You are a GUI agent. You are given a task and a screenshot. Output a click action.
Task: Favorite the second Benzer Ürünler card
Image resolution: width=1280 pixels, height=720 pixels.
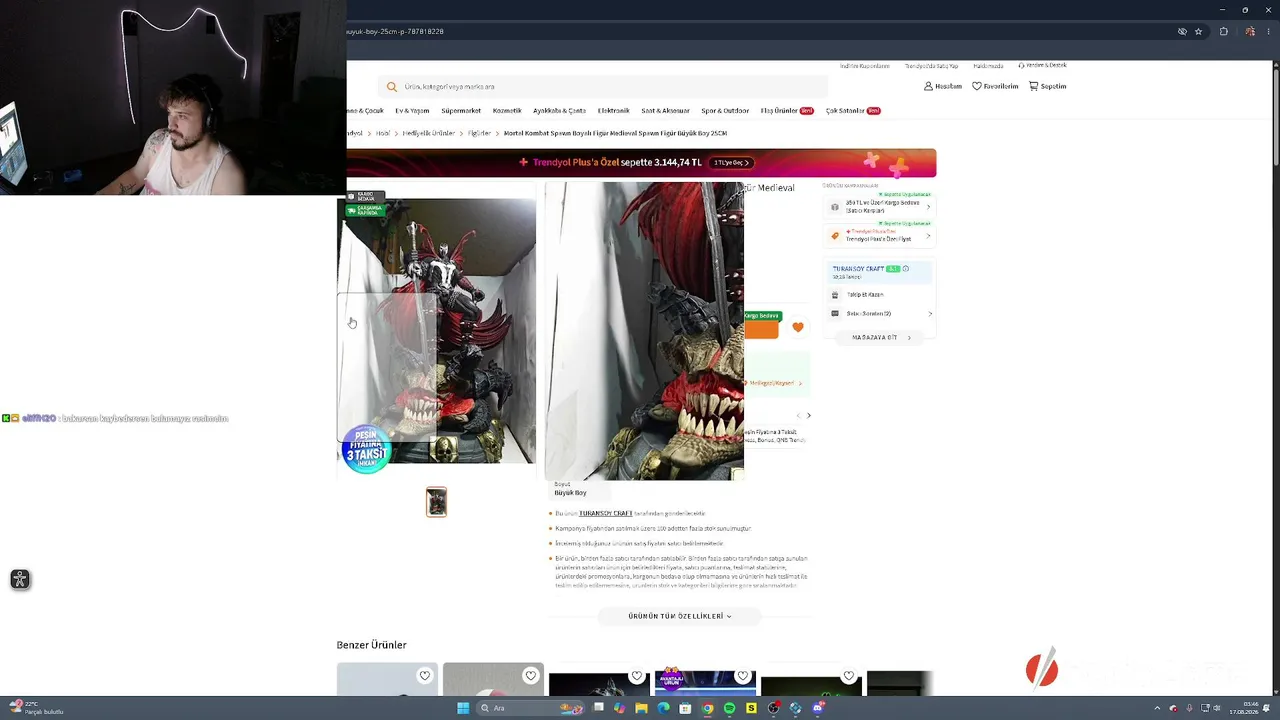click(531, 676)
